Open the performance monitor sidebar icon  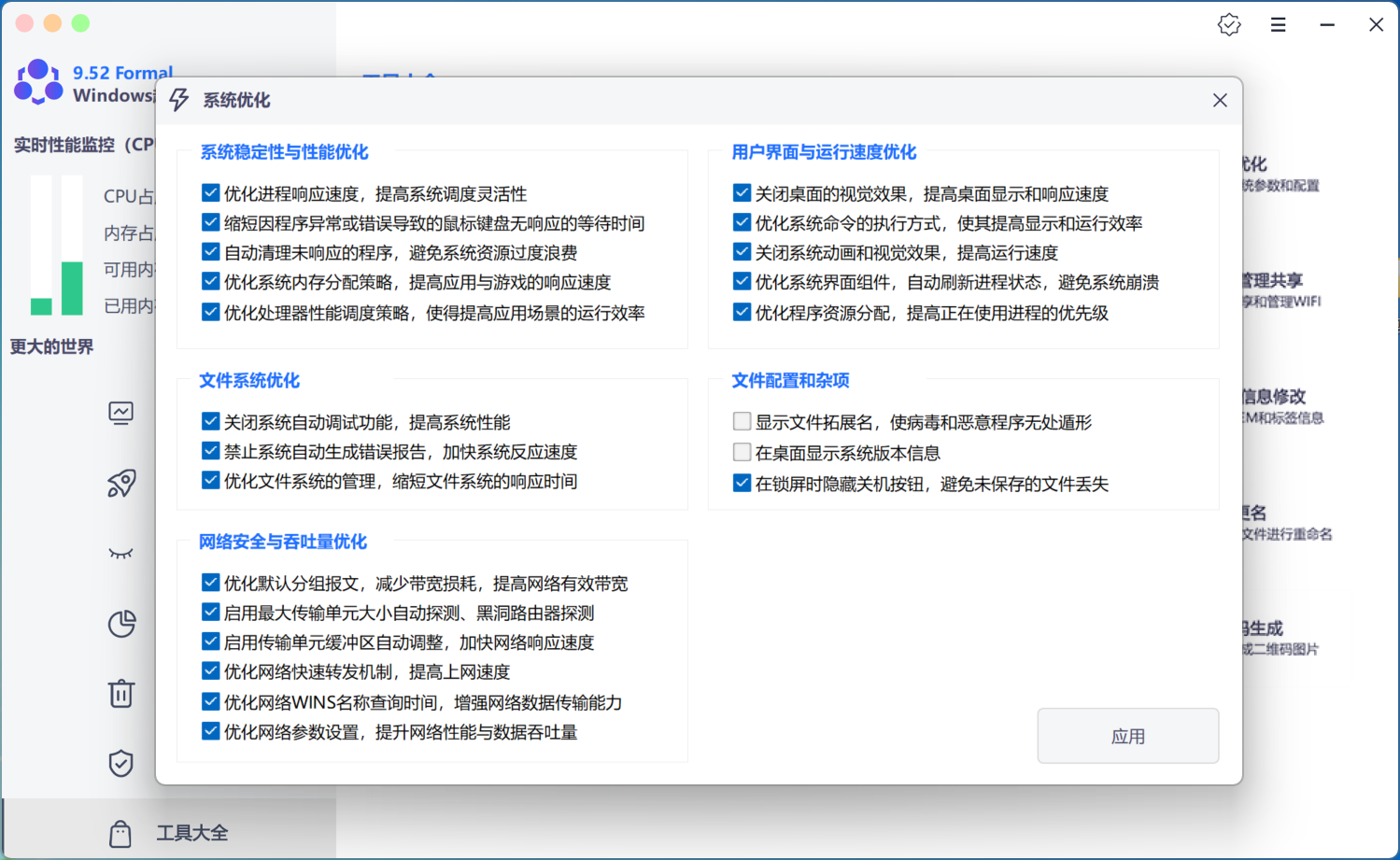[121, 413]
